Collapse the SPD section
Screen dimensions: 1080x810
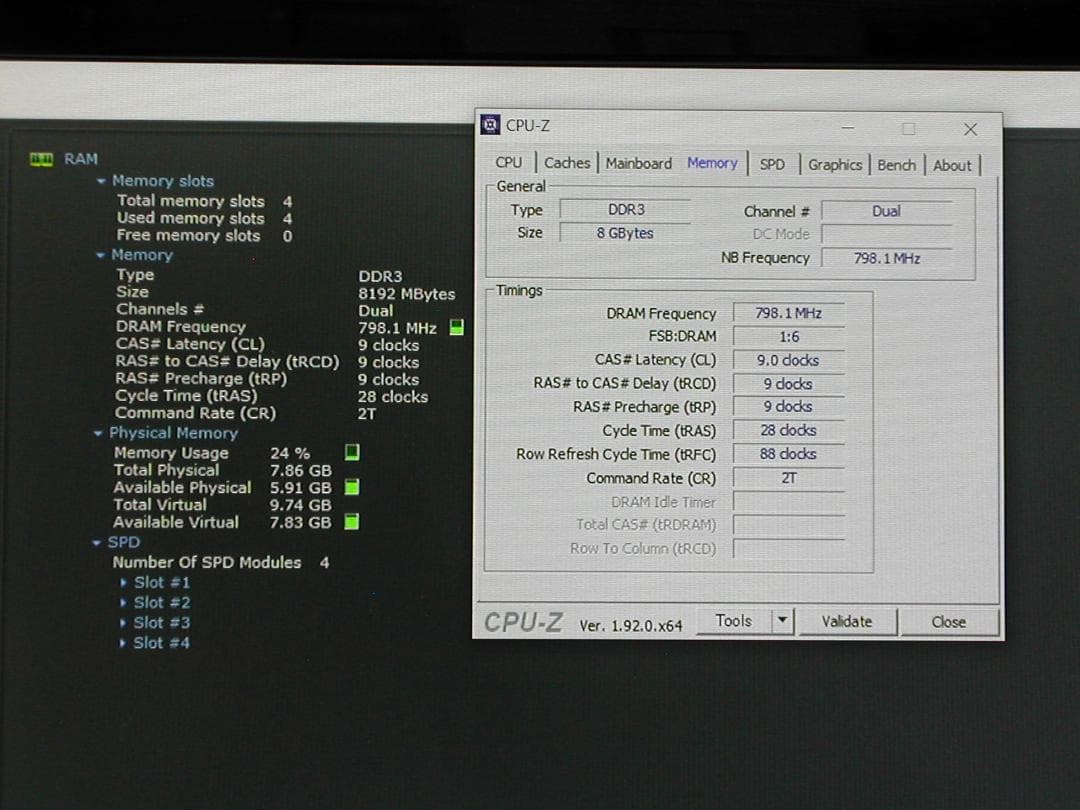98,542
